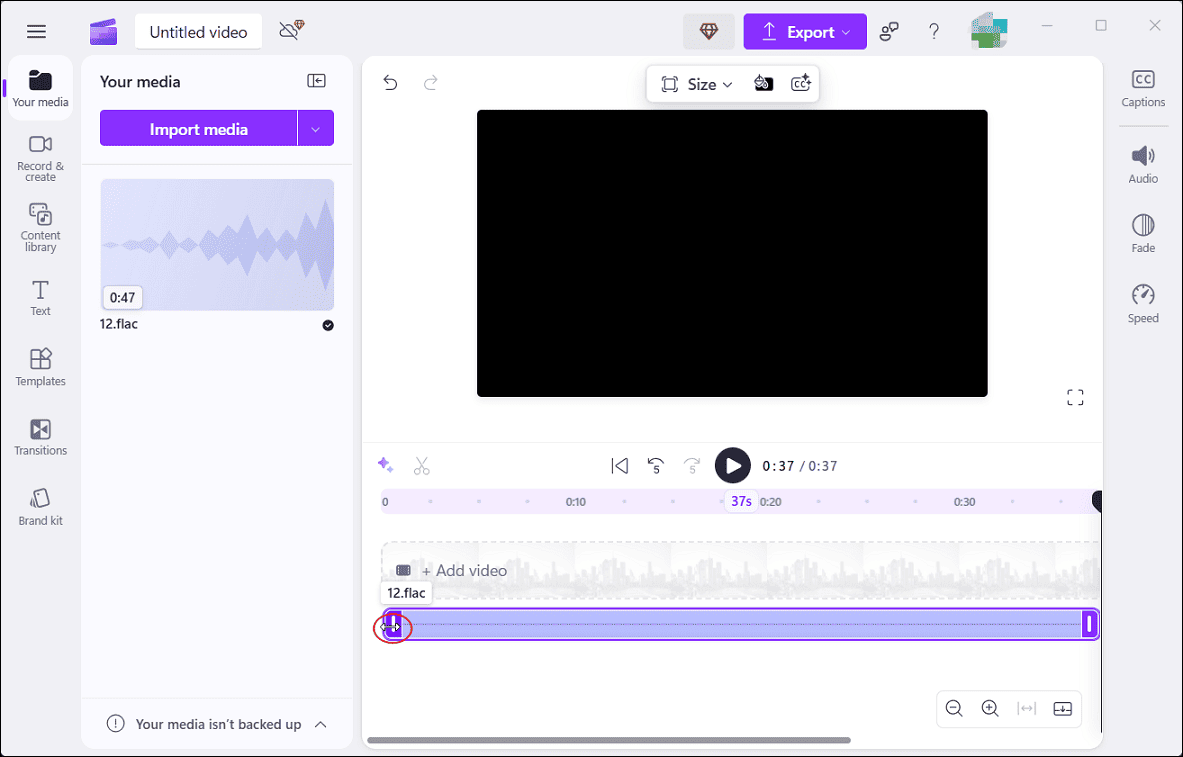The width and height of the screenshot is (1183, 757).
Task: Skip back to the start
Action: tap(619, 466)
